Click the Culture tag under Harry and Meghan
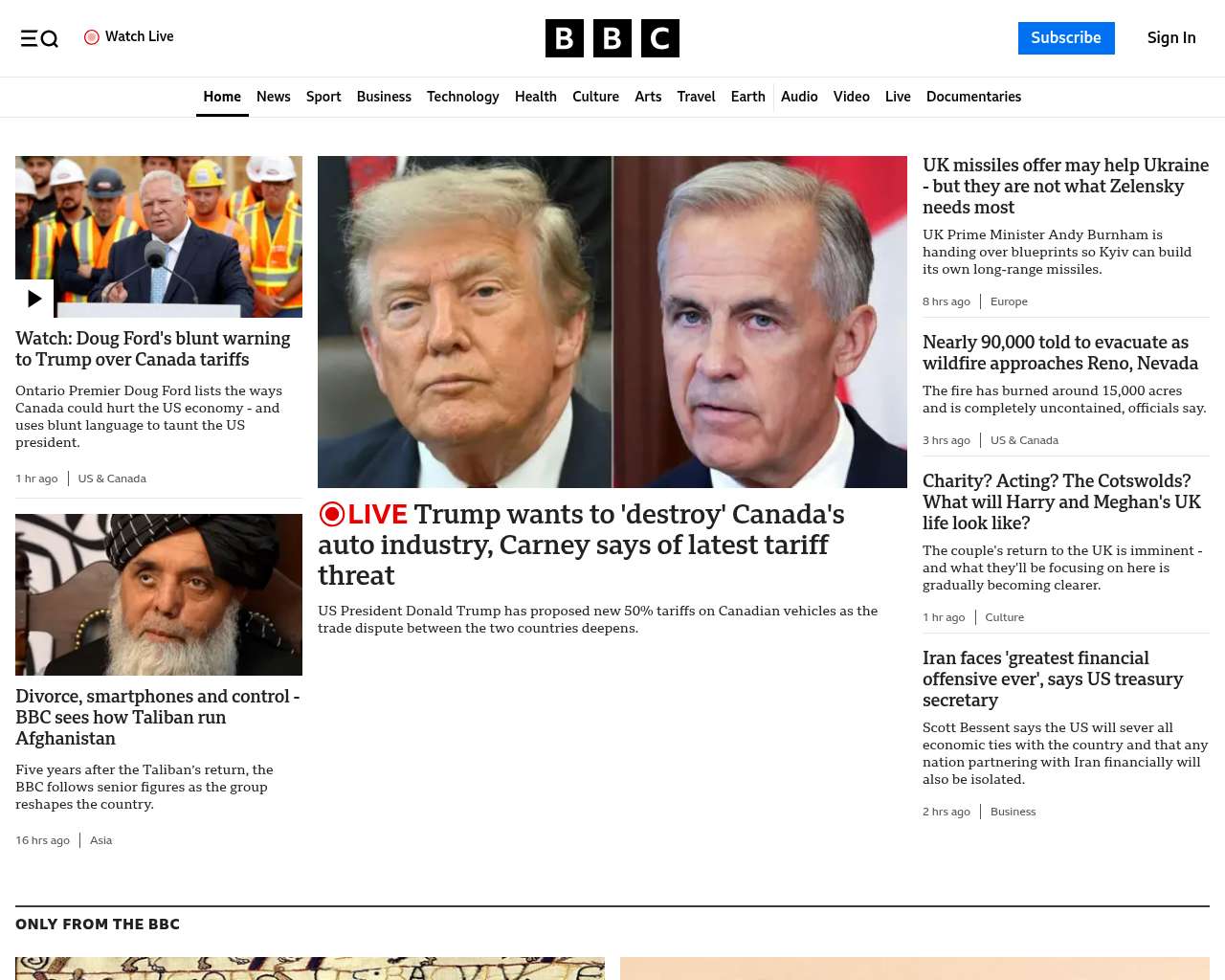 (1005, 617)
